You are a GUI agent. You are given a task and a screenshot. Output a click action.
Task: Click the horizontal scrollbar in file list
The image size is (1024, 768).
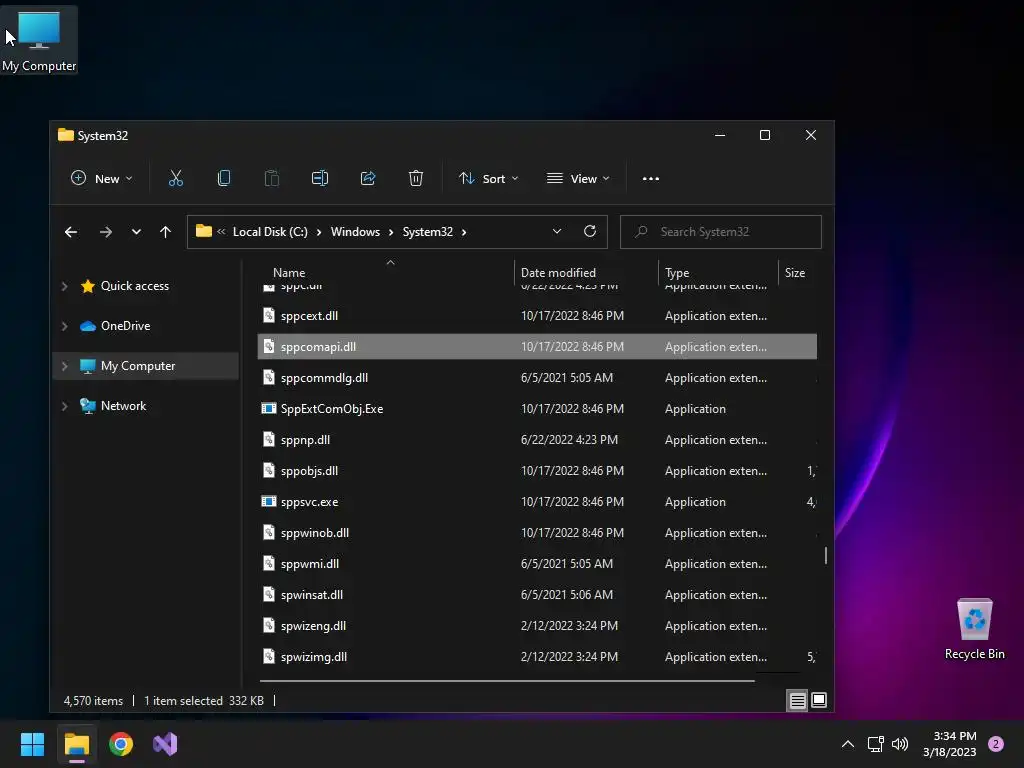507,680
